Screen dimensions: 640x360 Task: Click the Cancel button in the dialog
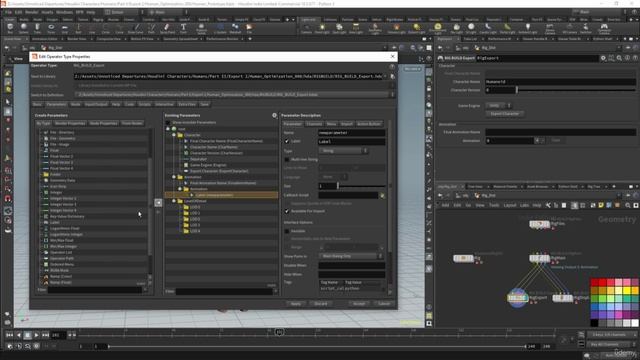384,304
